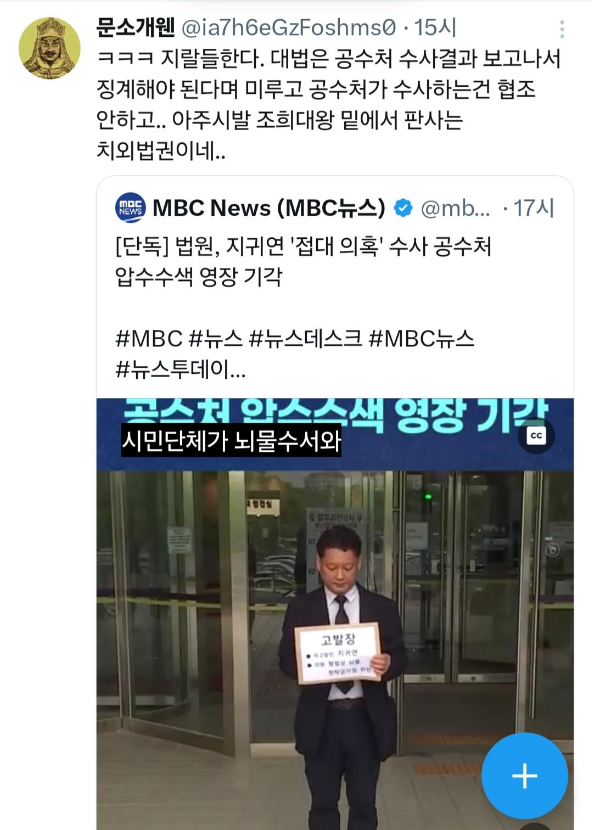Open the #뉴스 hashtag
This screenshot has height=830, width=592.
pyautogui.click(x=216, y=339)
